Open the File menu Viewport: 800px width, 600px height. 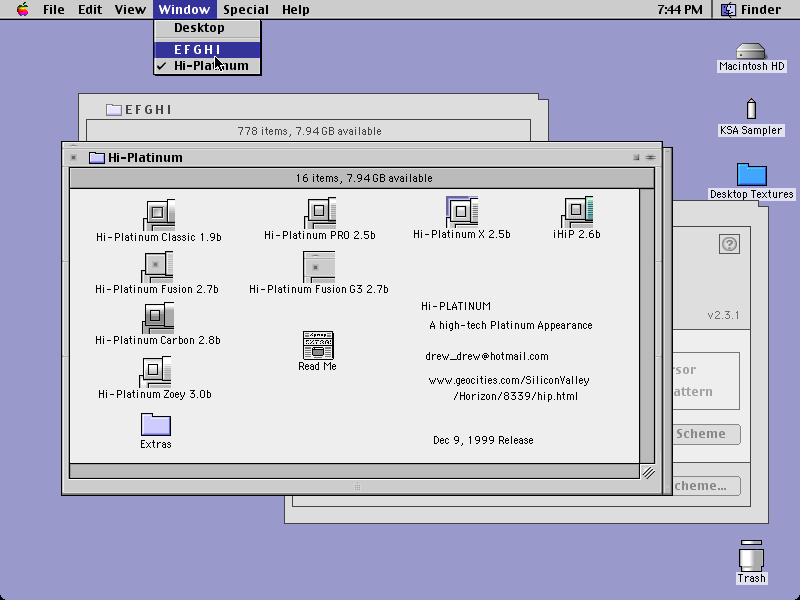[x=54, y=9]
